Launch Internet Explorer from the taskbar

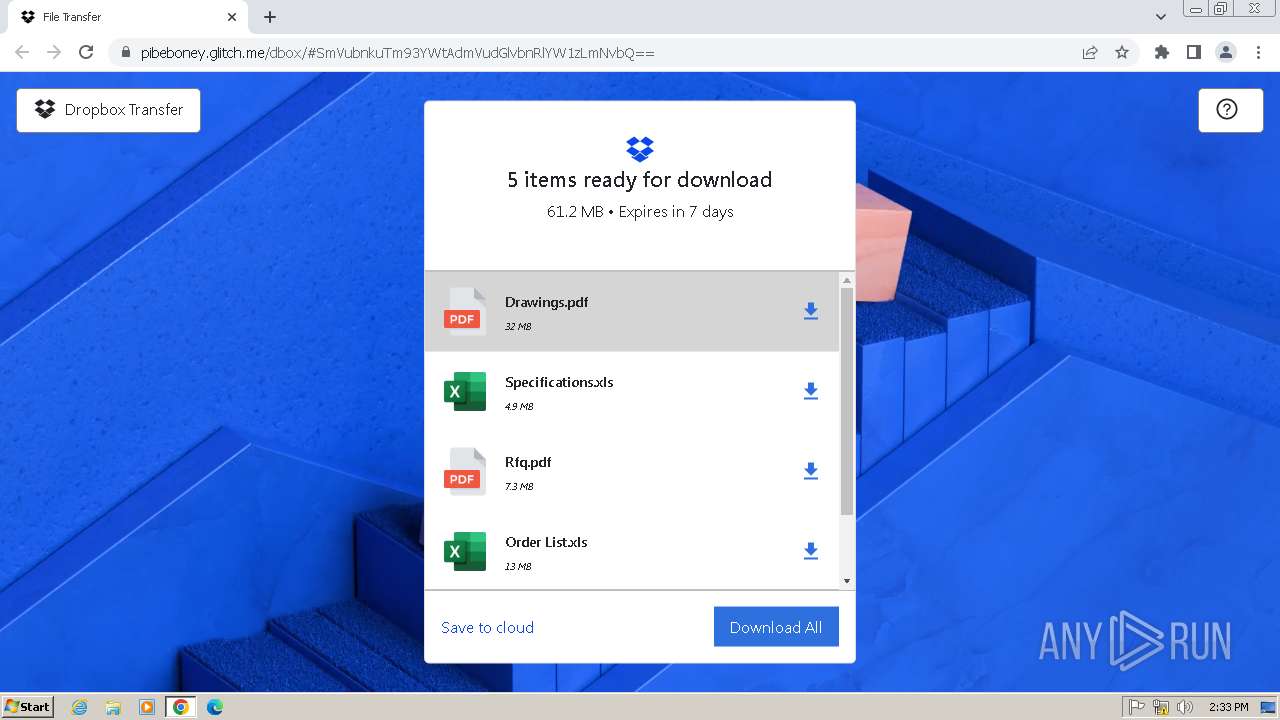(80, 707)
